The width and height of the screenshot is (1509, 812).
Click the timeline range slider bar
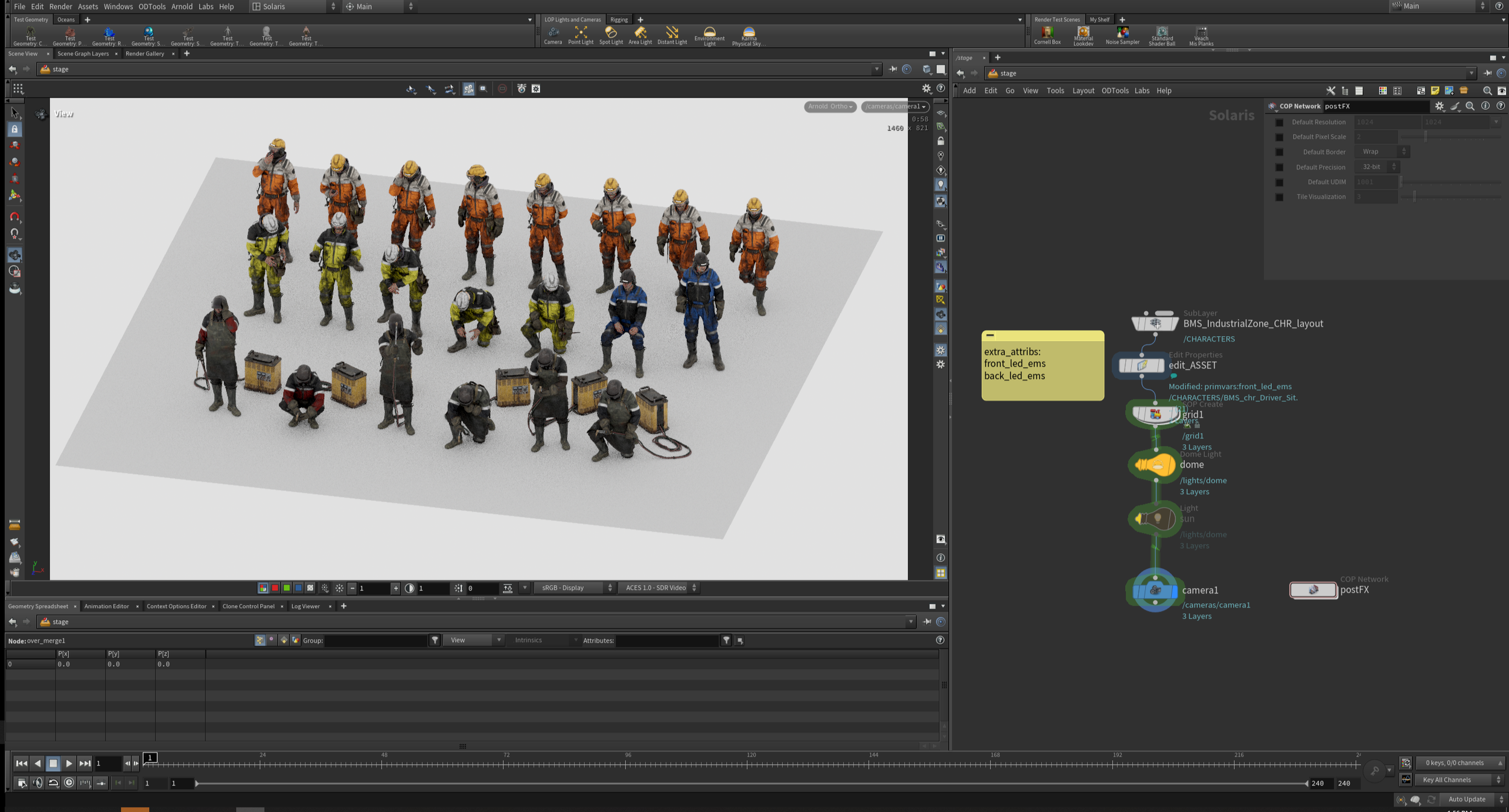click(x=751, y=784)
